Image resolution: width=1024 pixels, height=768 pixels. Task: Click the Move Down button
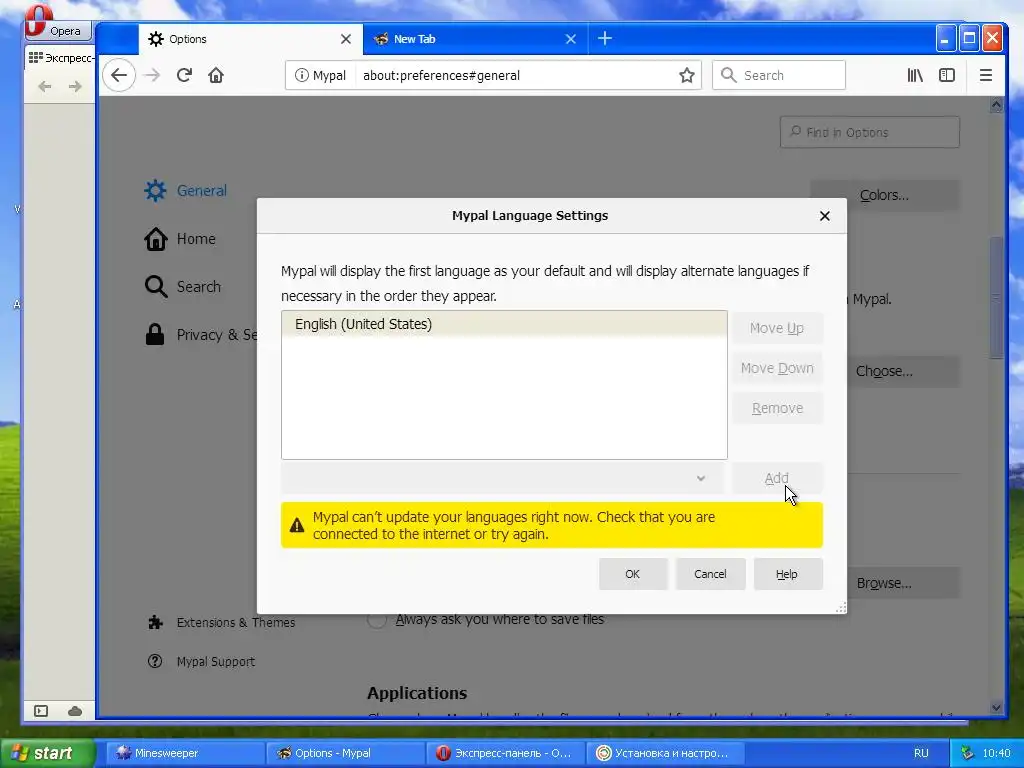pos(776,368)
